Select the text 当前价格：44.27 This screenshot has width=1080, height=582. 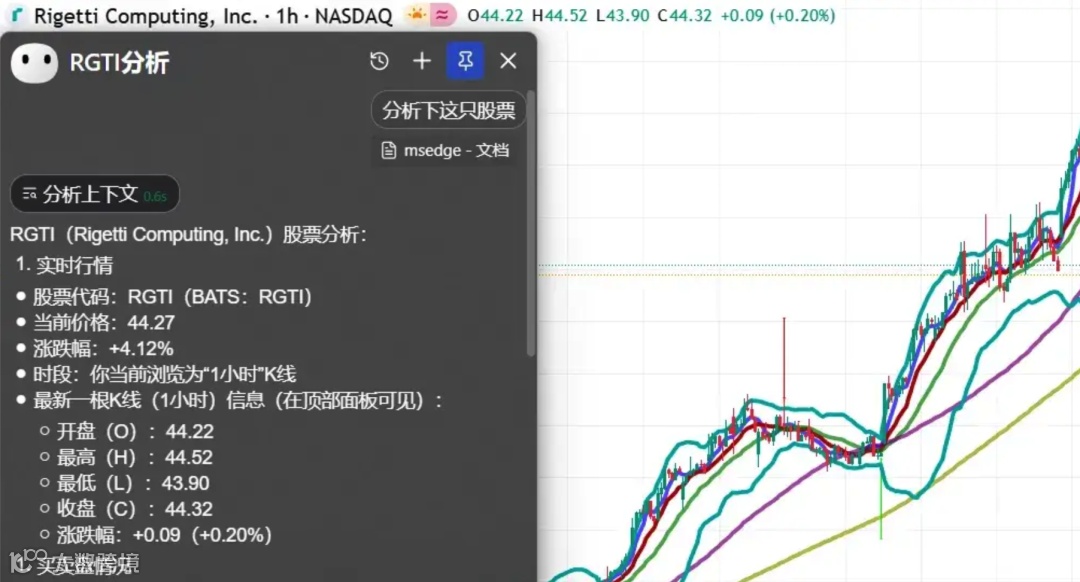coord(104,322)
